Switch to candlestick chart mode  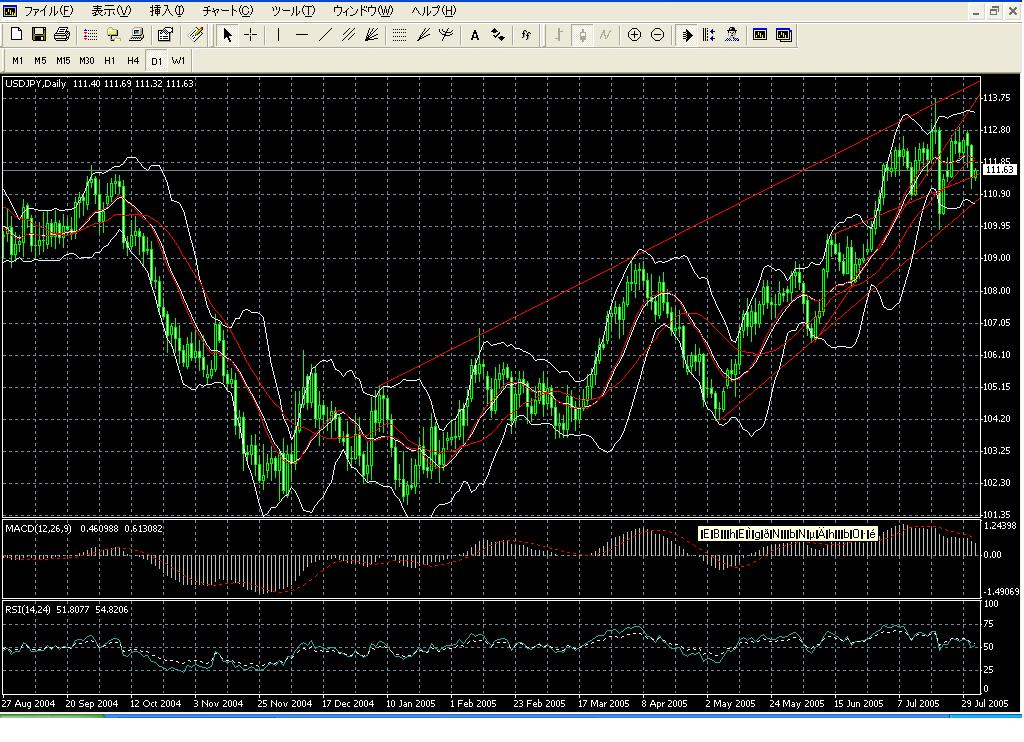[582, 35]
